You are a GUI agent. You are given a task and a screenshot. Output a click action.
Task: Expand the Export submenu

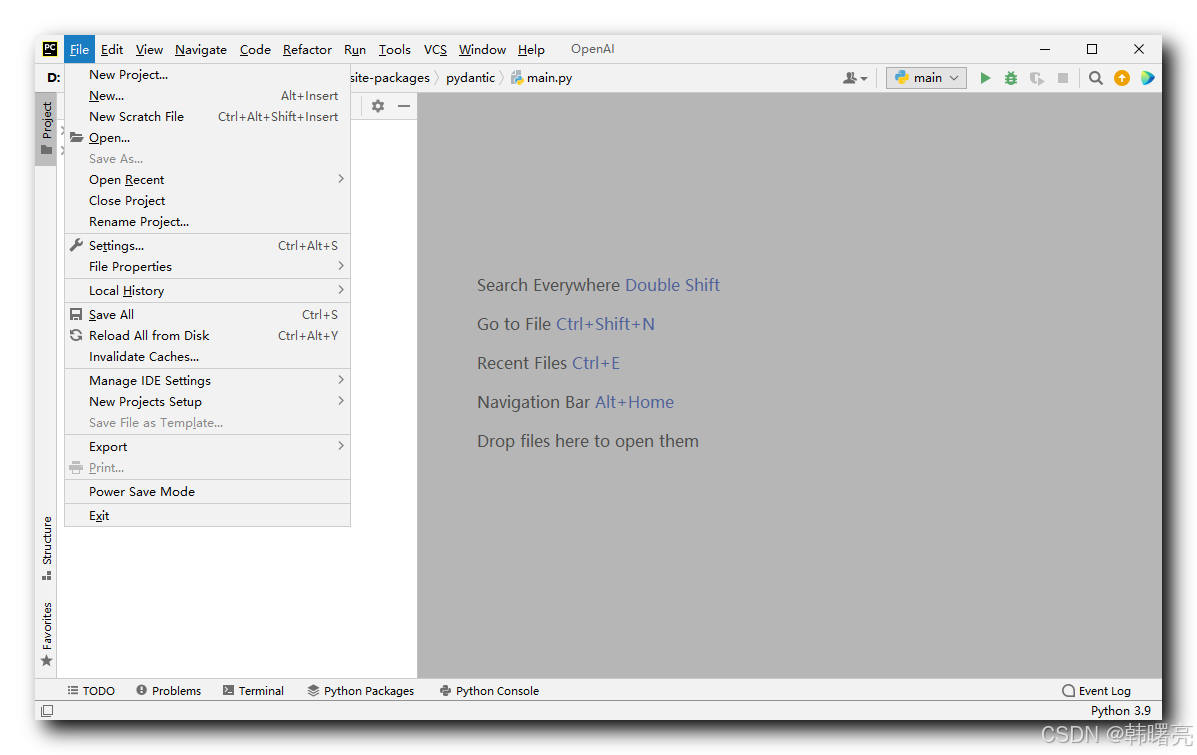click(x=208, y=447)
